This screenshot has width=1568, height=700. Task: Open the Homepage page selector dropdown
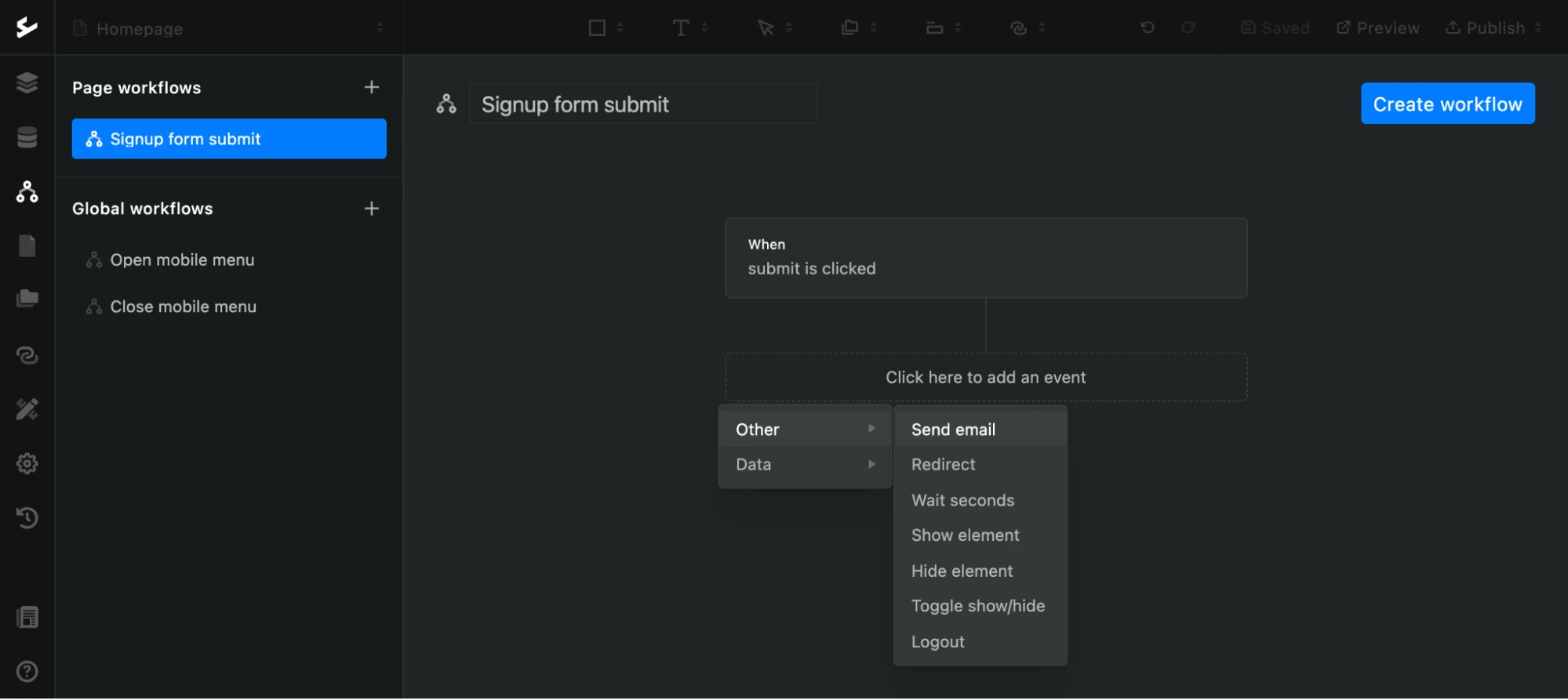(228, 28)
